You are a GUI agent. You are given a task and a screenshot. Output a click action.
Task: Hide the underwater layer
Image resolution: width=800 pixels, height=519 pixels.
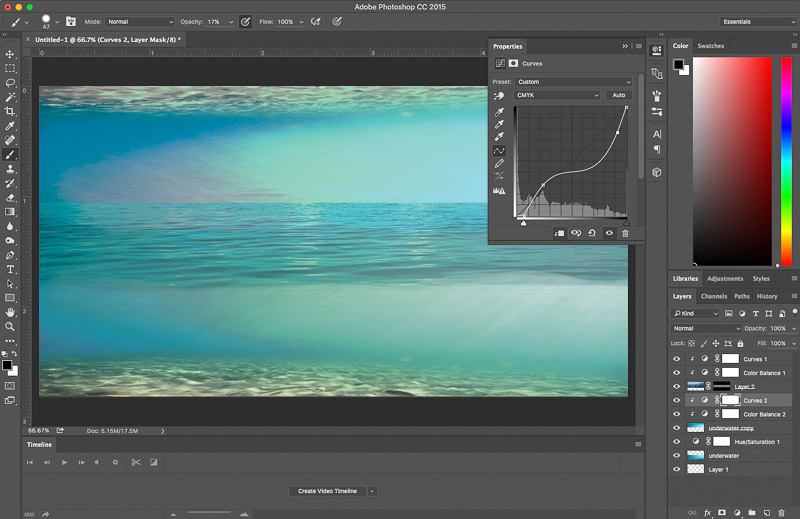click(x=677, y=455)
